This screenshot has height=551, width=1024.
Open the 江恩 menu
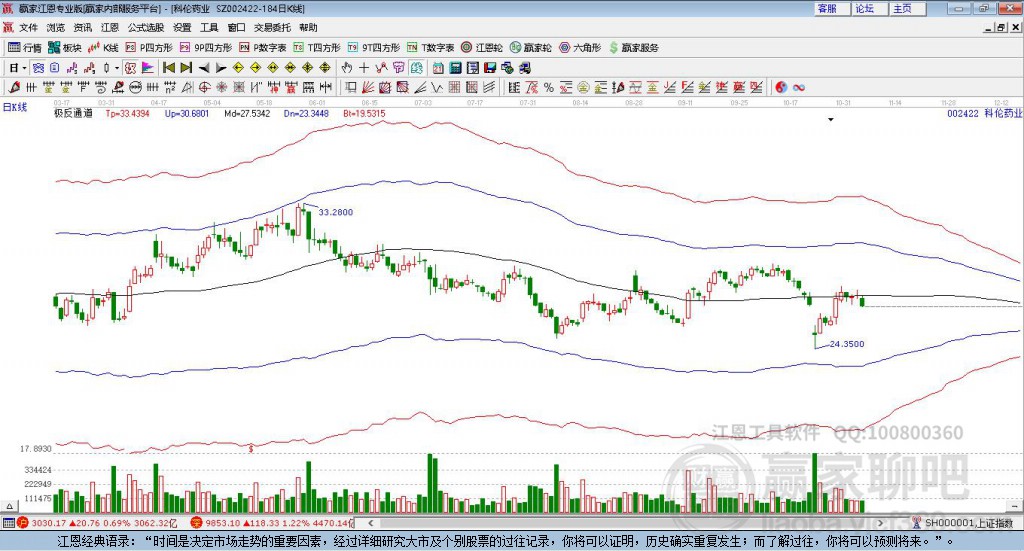pos(110,27)
